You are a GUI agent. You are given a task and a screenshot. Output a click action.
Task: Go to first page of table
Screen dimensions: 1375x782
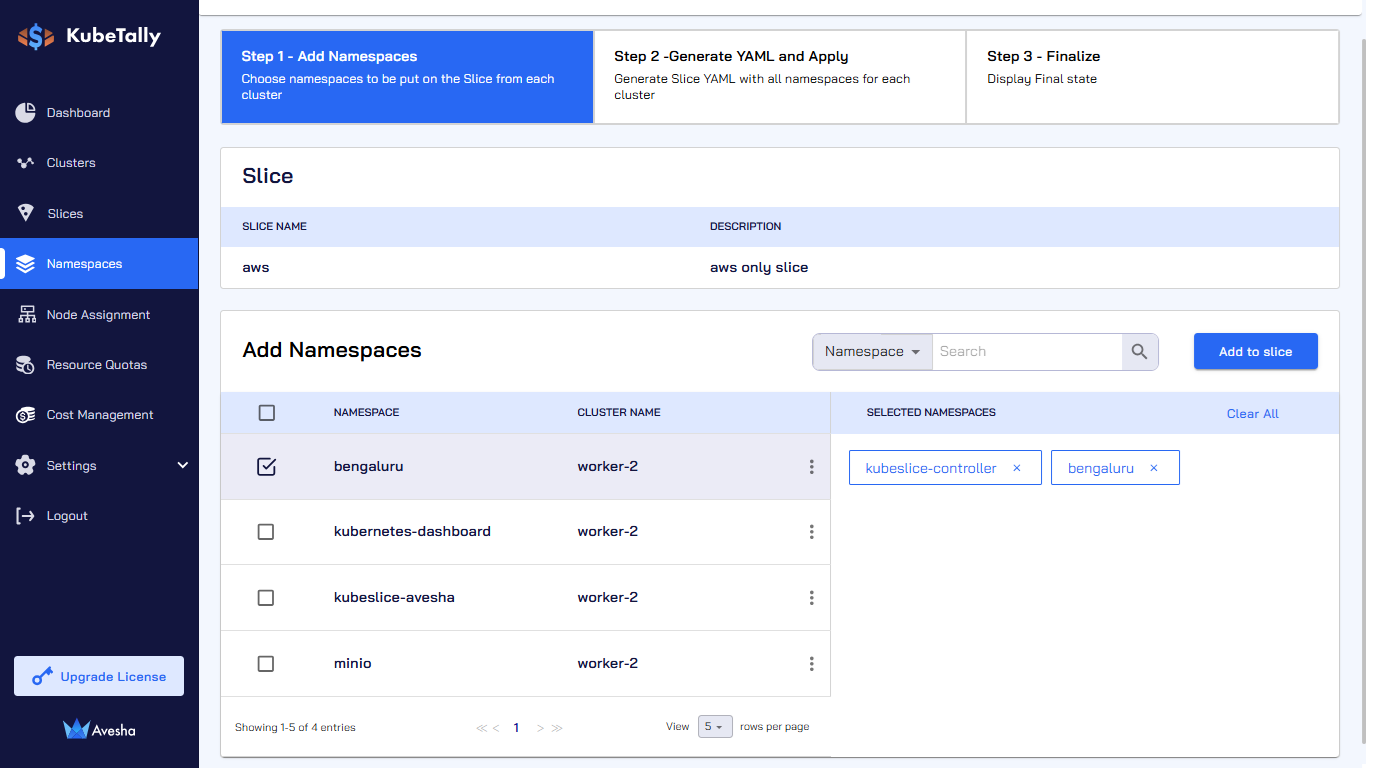pyautogui.click(x=482, y=728)
